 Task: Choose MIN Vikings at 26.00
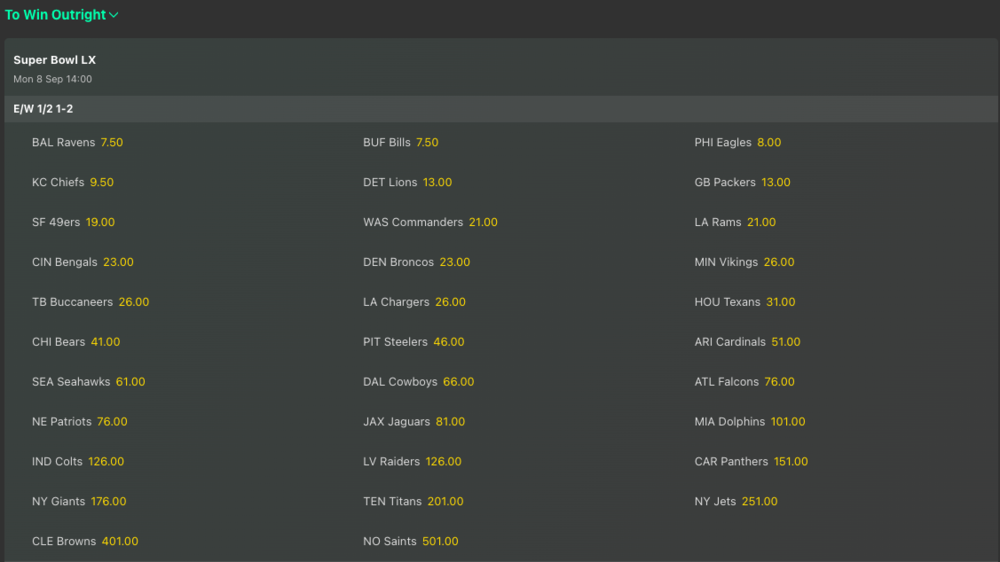[x=744, y=262]
